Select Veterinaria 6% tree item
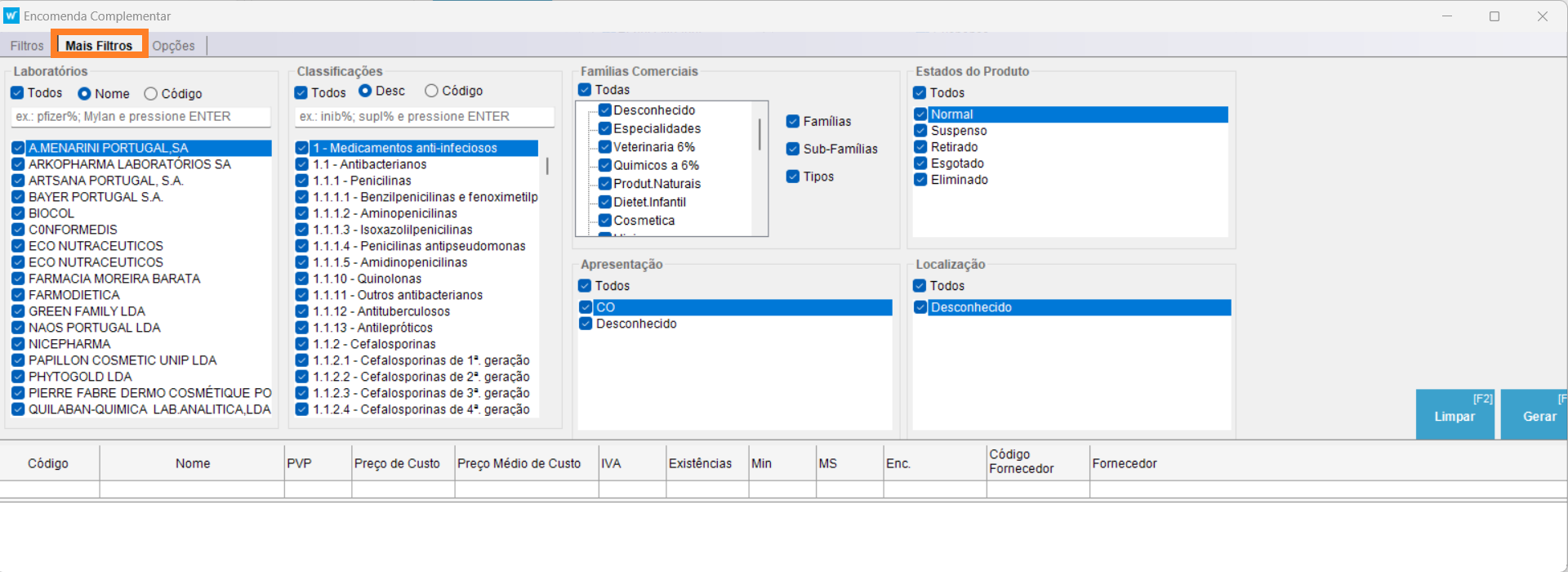This screenshot has width=1568, height=572. point(653,147)
